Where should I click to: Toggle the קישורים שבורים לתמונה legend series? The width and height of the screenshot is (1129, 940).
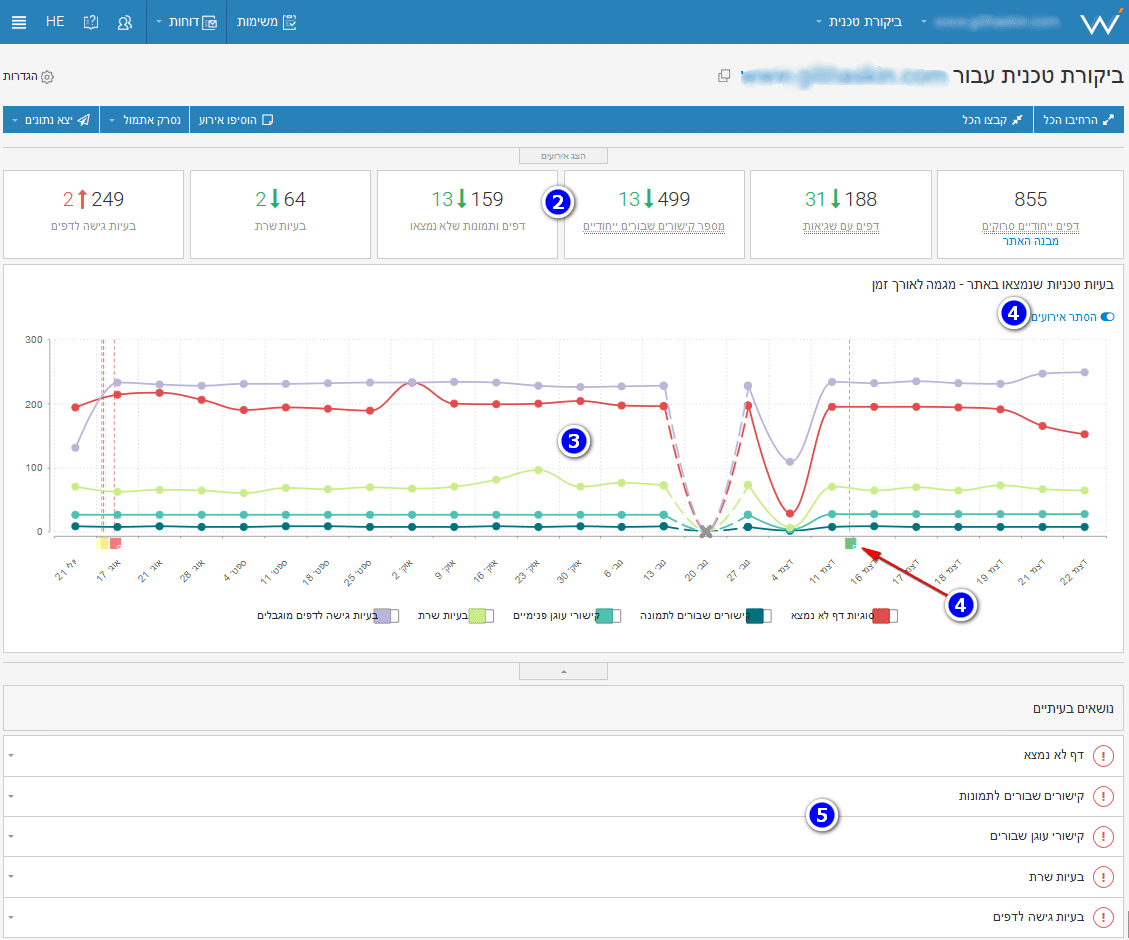(x=758, y=616)
